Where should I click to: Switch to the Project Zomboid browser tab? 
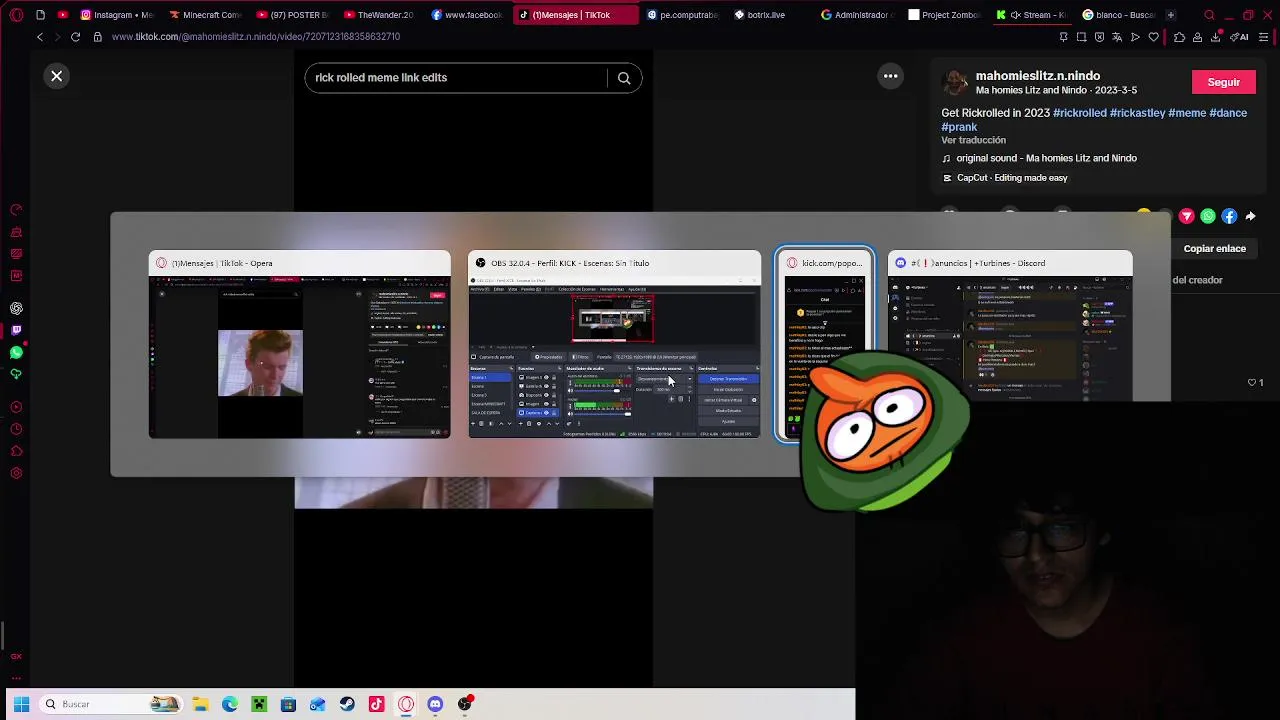(943, 15)
